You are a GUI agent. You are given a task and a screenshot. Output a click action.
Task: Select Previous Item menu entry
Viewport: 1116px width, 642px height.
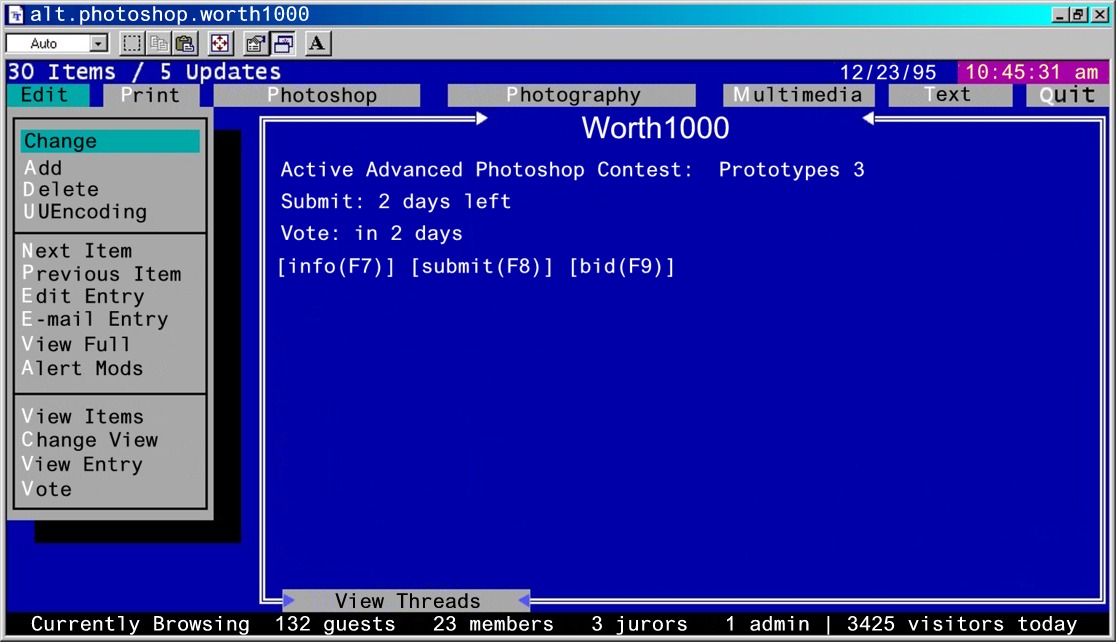[x=101, y=273]
